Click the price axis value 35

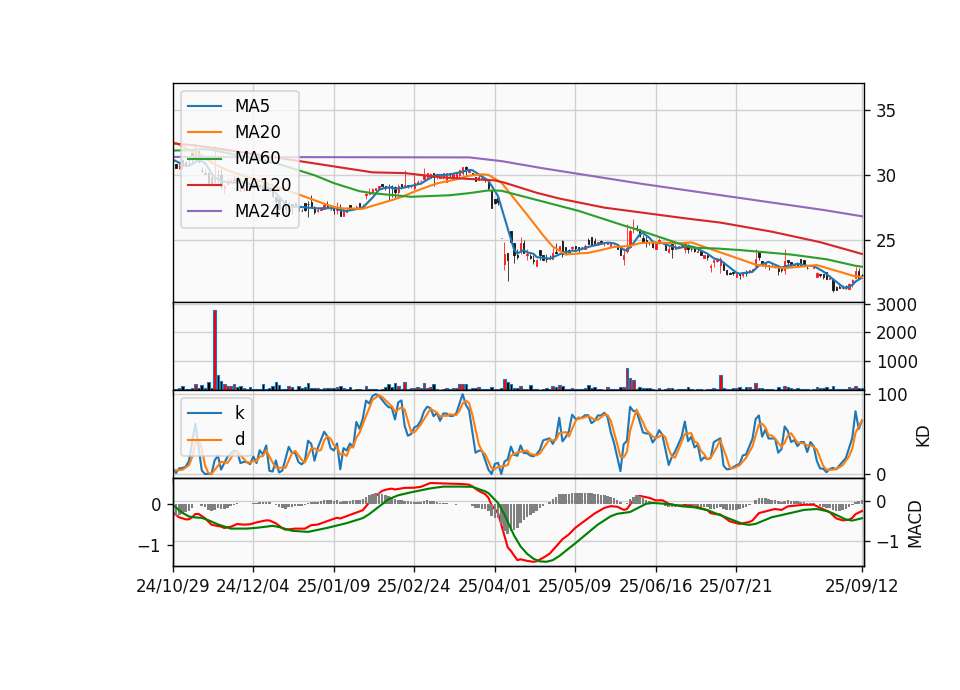coord(886,111)
